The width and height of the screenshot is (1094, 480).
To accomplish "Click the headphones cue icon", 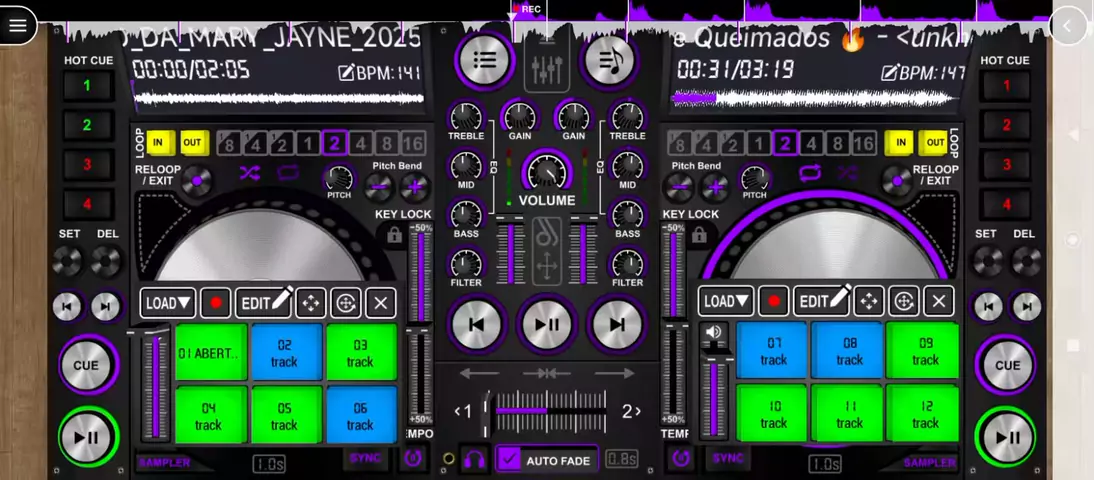I will coord(475,459).
